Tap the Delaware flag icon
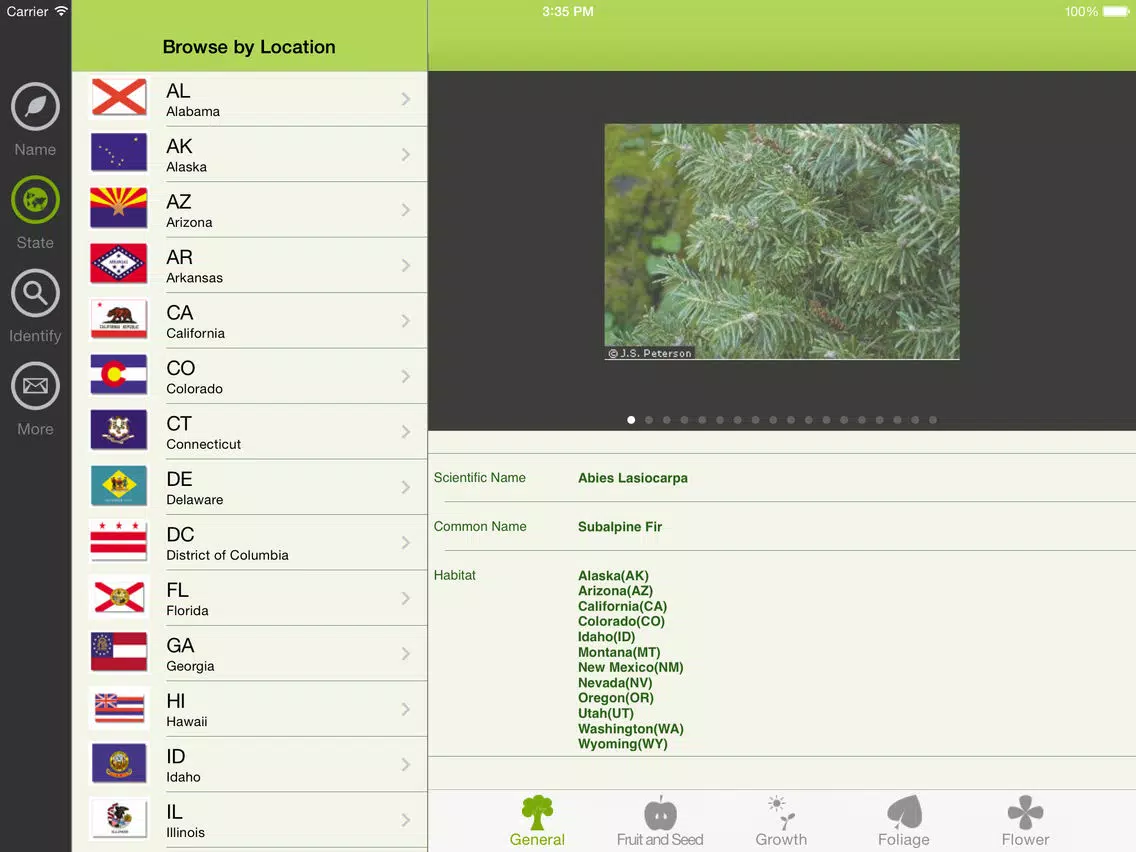The image size is (1136, 852). 119,486
